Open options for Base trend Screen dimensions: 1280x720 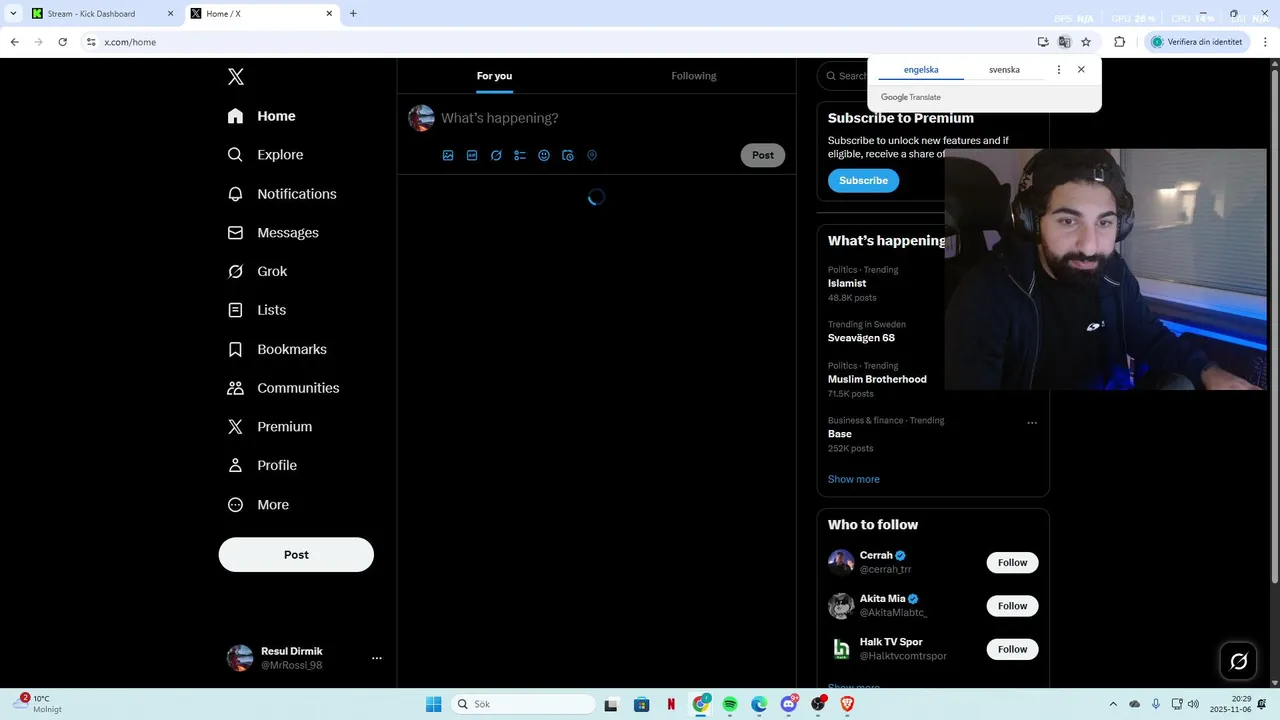(x=1032, y=422)
